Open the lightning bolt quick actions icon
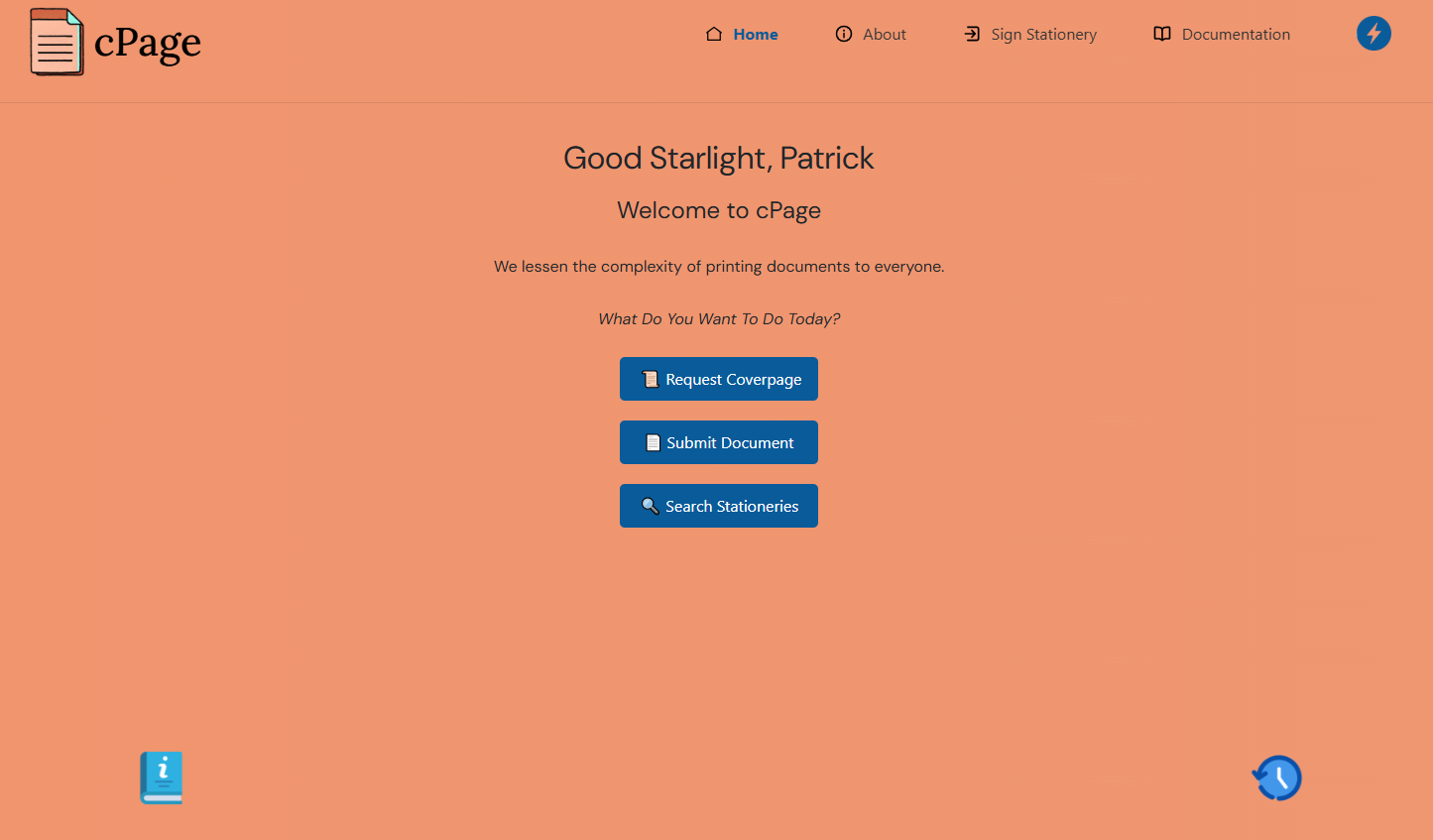The height and width of the screenshot is (840, 1433). (1373, 33)
